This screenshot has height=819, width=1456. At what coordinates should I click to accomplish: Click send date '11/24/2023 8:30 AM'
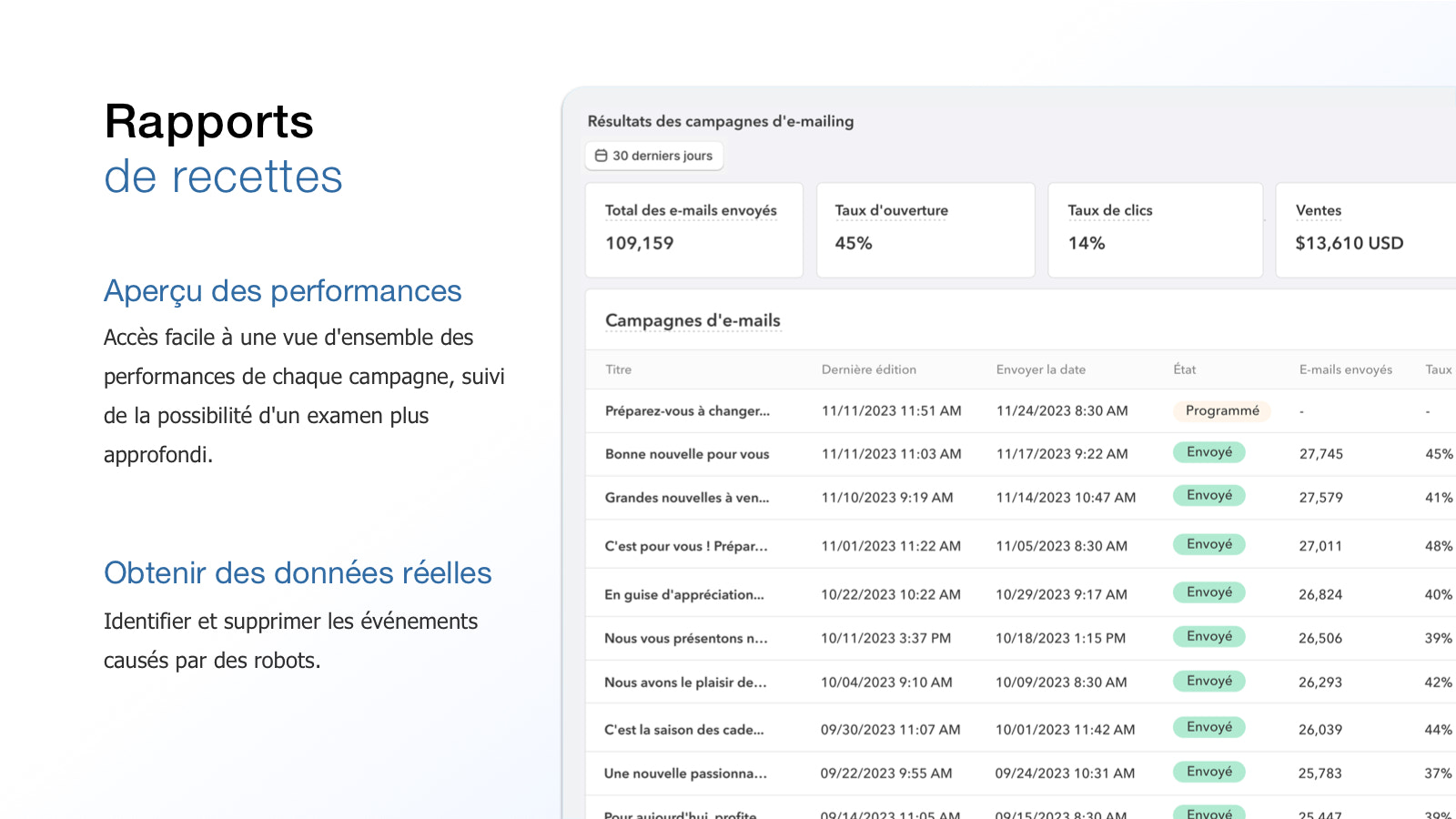point(1062,411)
